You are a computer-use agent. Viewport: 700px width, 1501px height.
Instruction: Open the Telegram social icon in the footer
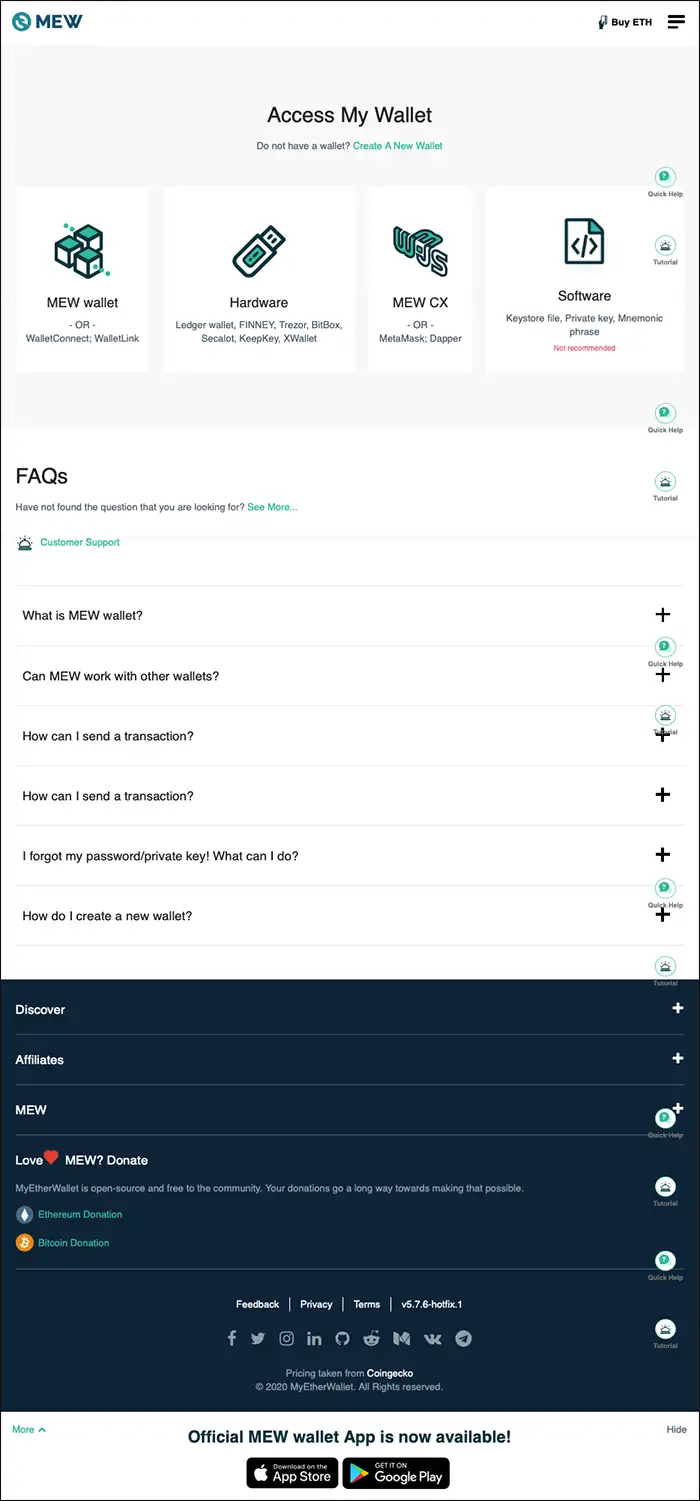pyautogui.click(x=463, y=1338)
